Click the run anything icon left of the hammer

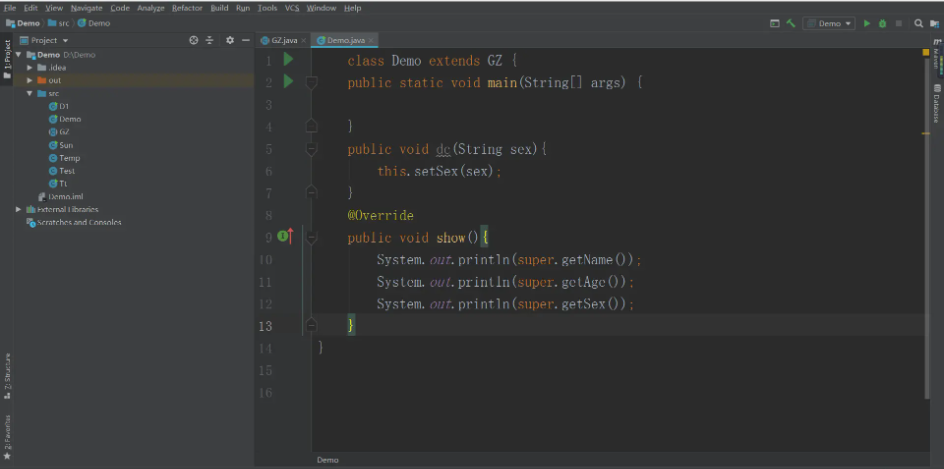(775, 23)
